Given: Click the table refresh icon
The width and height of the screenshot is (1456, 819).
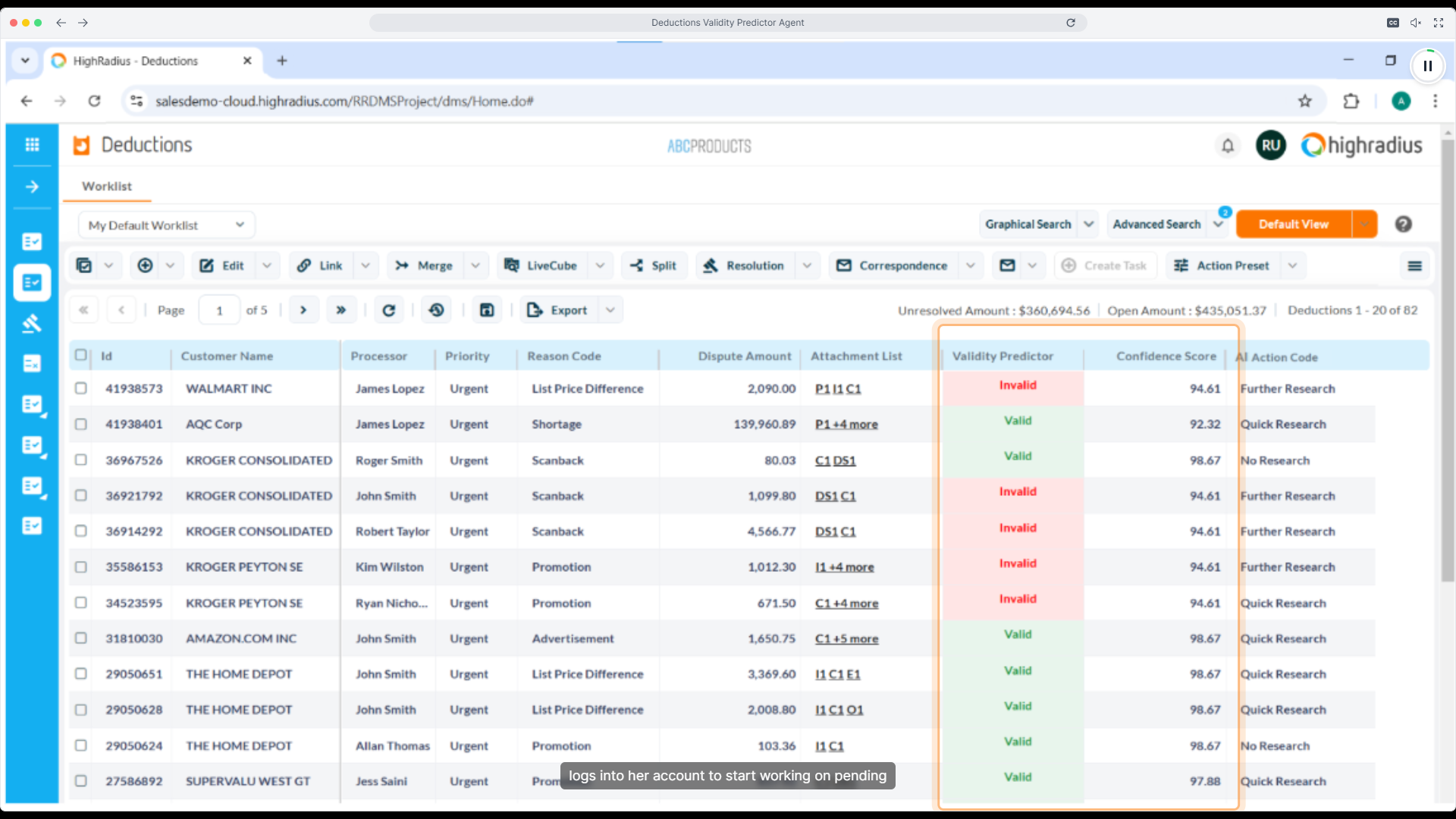Looking at the screenshot, I should [389, 310].
